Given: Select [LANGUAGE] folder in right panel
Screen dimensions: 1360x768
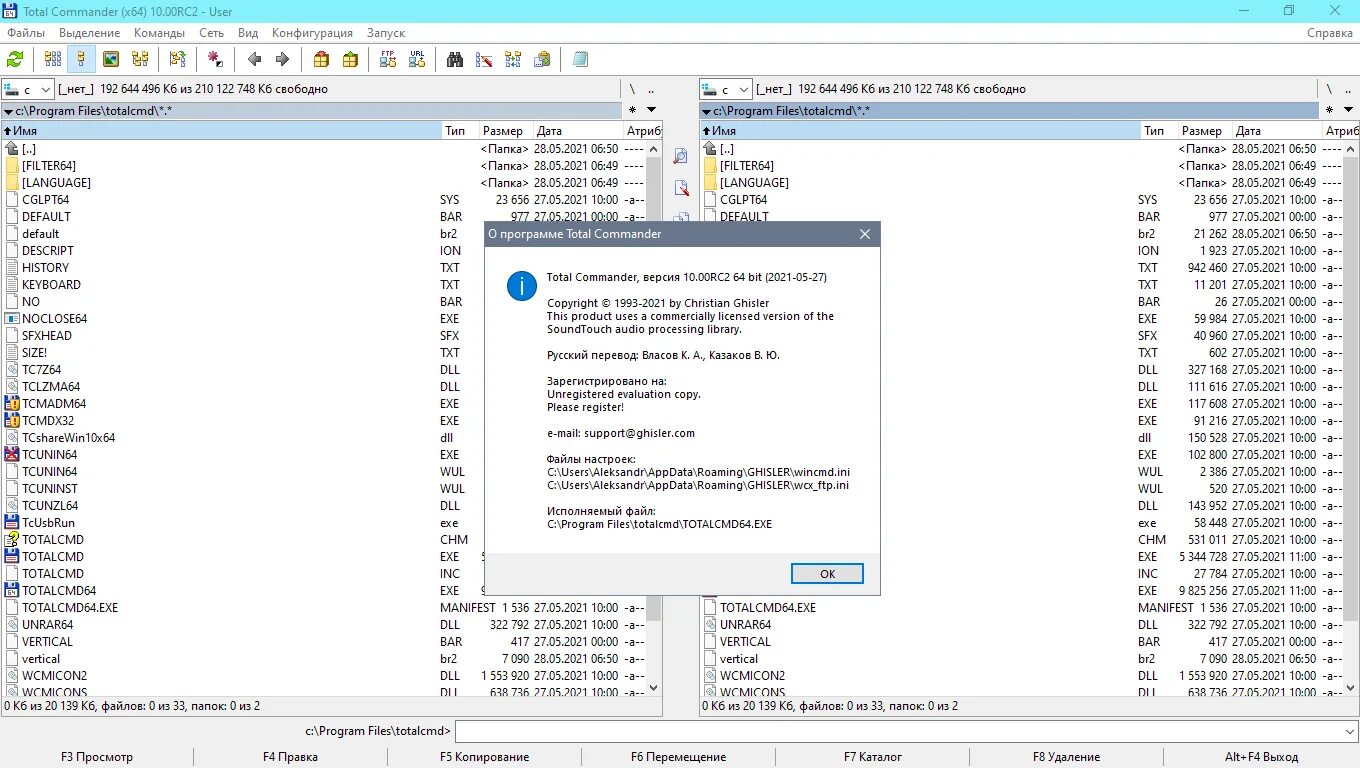Looking at the screenshot, I should coord(754,183).
